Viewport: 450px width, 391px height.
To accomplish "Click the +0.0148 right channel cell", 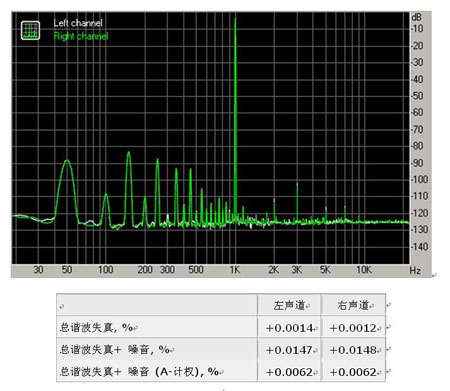I will [x=353, y=350].
